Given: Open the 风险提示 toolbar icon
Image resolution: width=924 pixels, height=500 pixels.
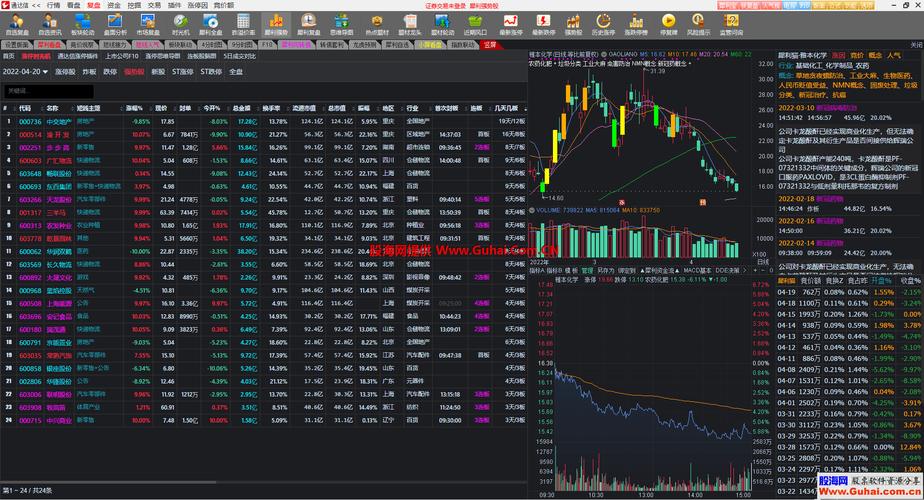Looking at the screenshot, I should (x=698, y=25).
